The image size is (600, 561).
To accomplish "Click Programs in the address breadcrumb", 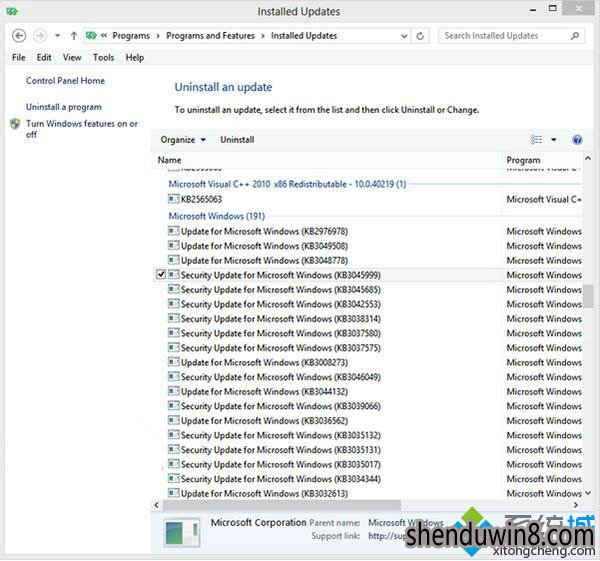I will click(x=131, y=36).
